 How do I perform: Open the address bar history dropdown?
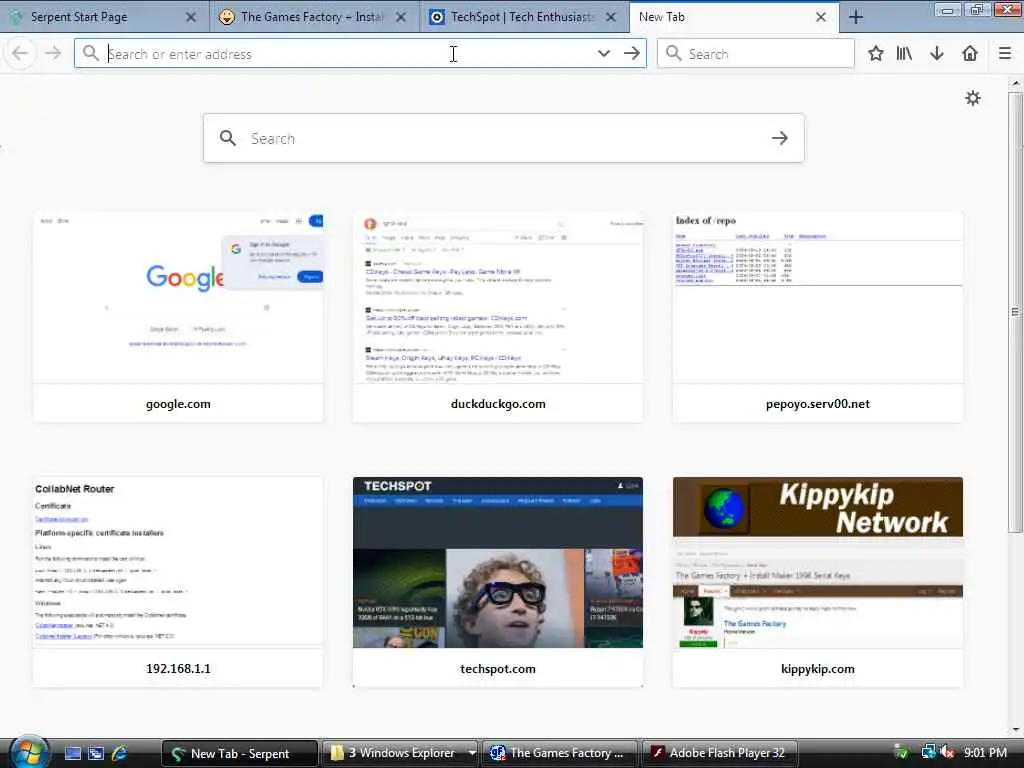[603, 54]
